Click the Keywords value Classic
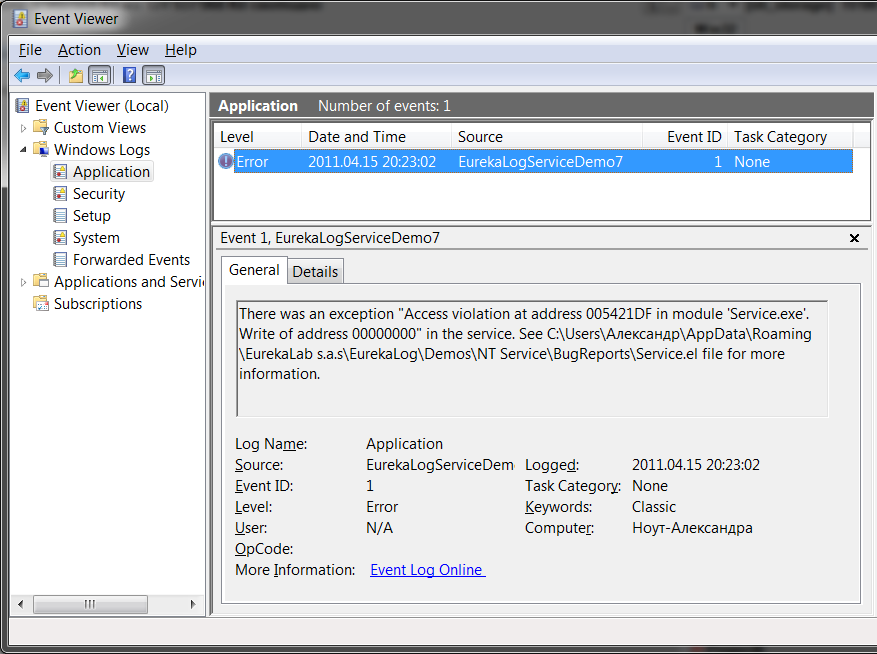877x654 pixels. click(x=654, y=507)
